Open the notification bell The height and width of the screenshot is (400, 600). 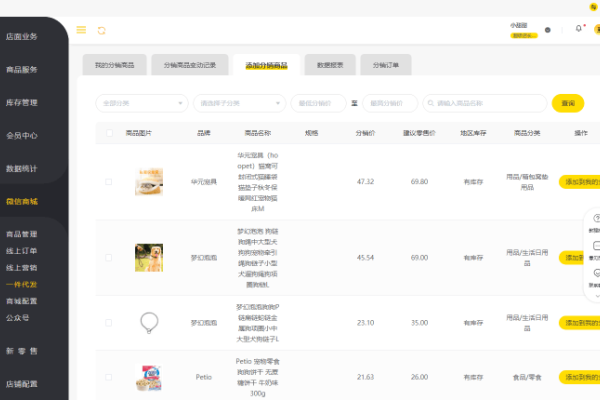[579, 28]
